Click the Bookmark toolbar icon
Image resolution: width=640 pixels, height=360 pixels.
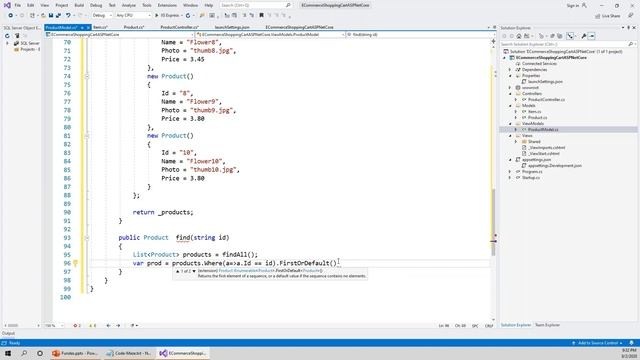click(x=261, y=16)
